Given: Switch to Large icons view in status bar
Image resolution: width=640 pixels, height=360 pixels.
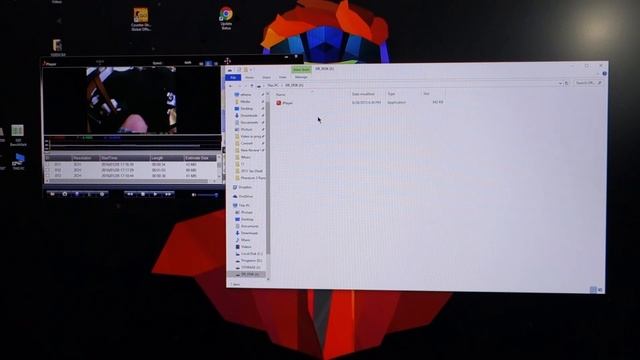Looking at the screenshot, I should pos(600,290).
